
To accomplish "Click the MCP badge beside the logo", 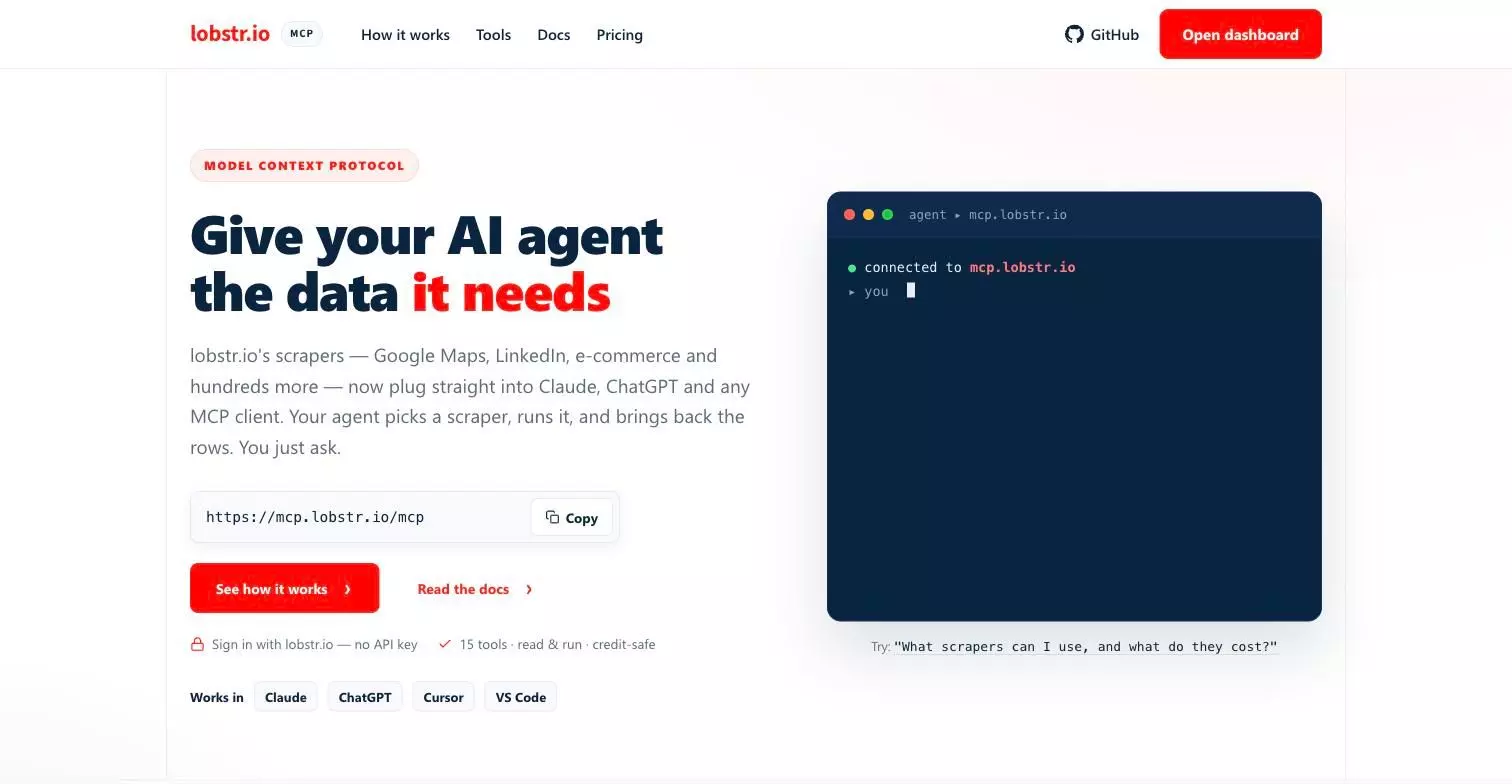I will (302, 34).
